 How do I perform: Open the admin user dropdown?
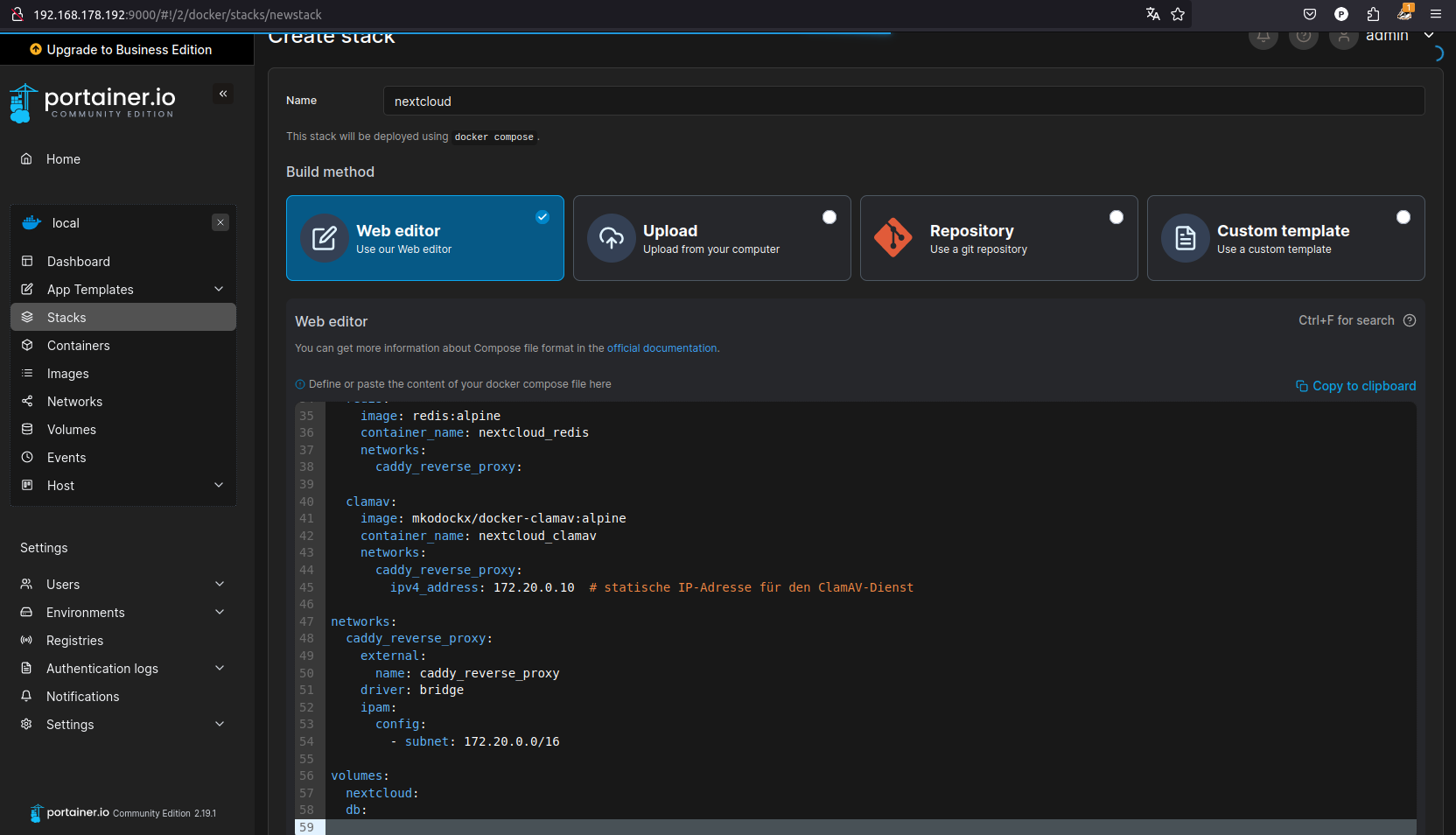[x=1428, y=36]
